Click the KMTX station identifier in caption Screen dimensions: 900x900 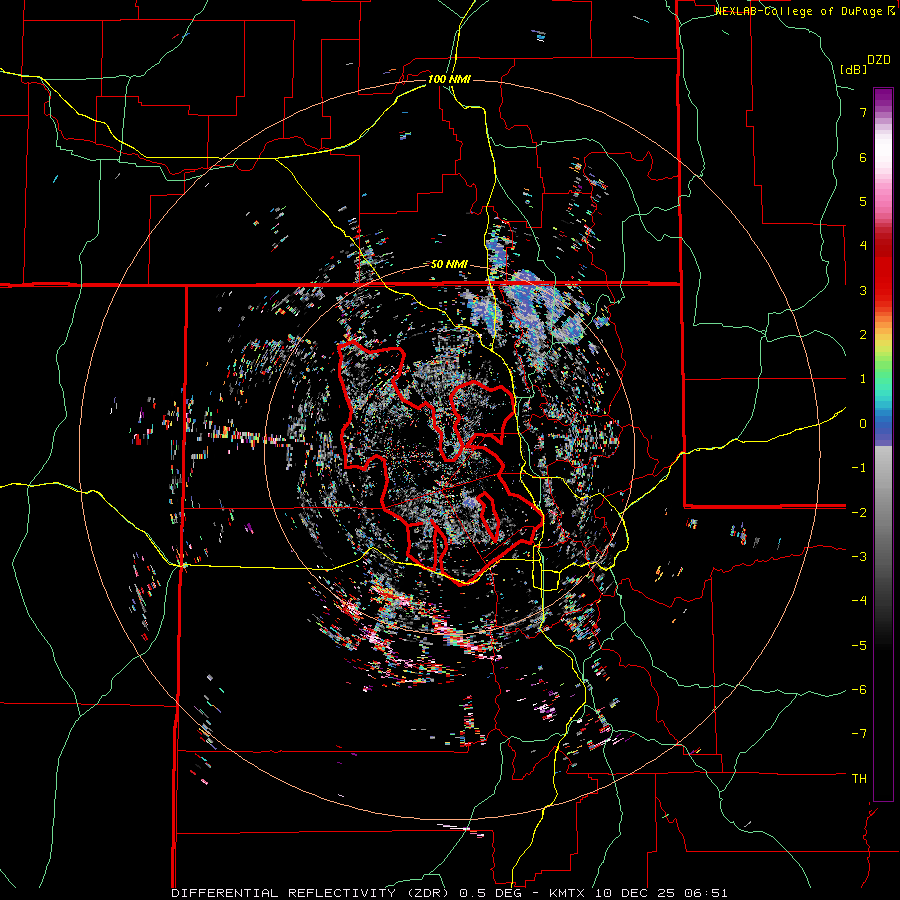click(567, 893)
